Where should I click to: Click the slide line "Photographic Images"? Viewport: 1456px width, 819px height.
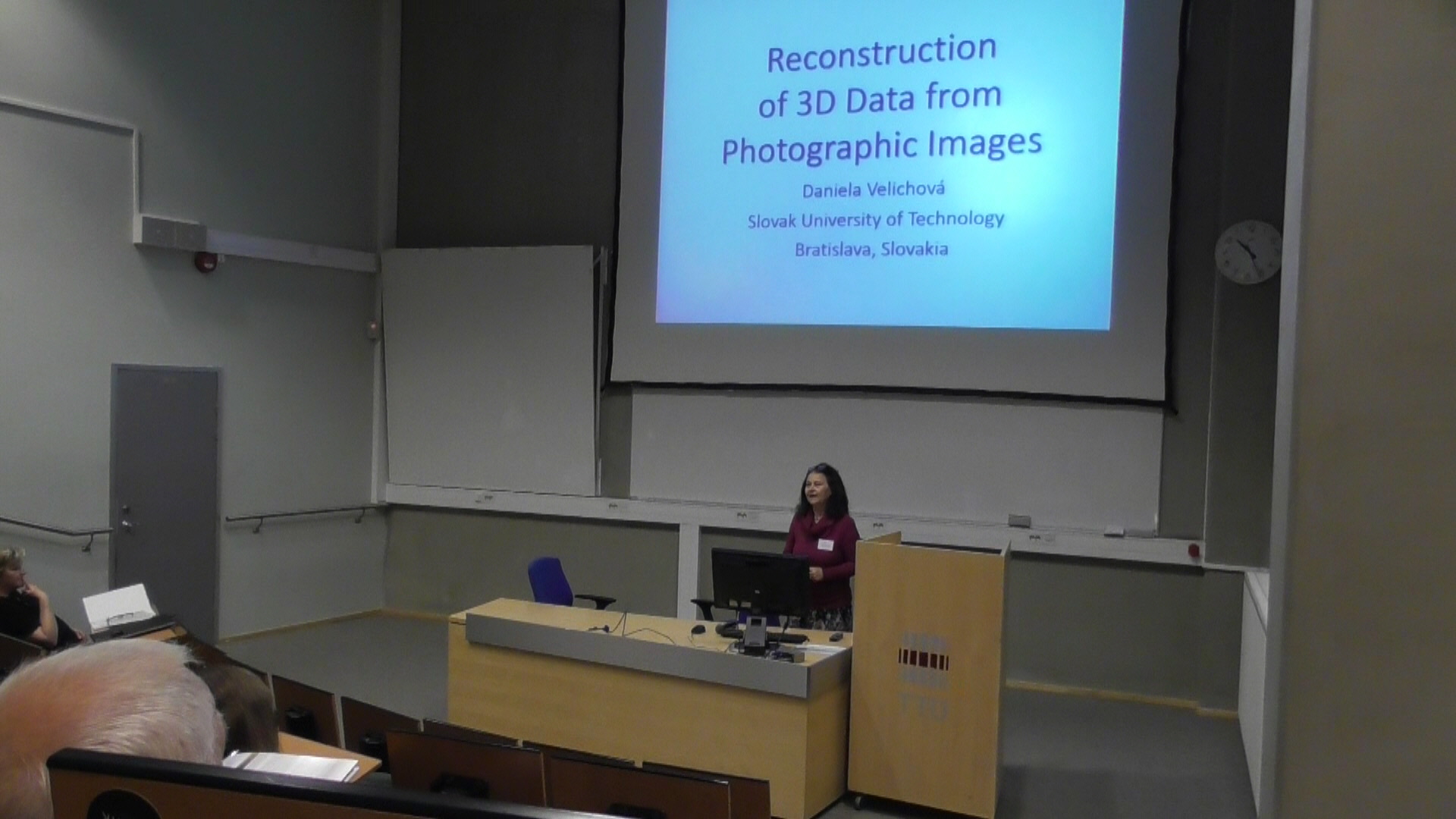point(882,146)
